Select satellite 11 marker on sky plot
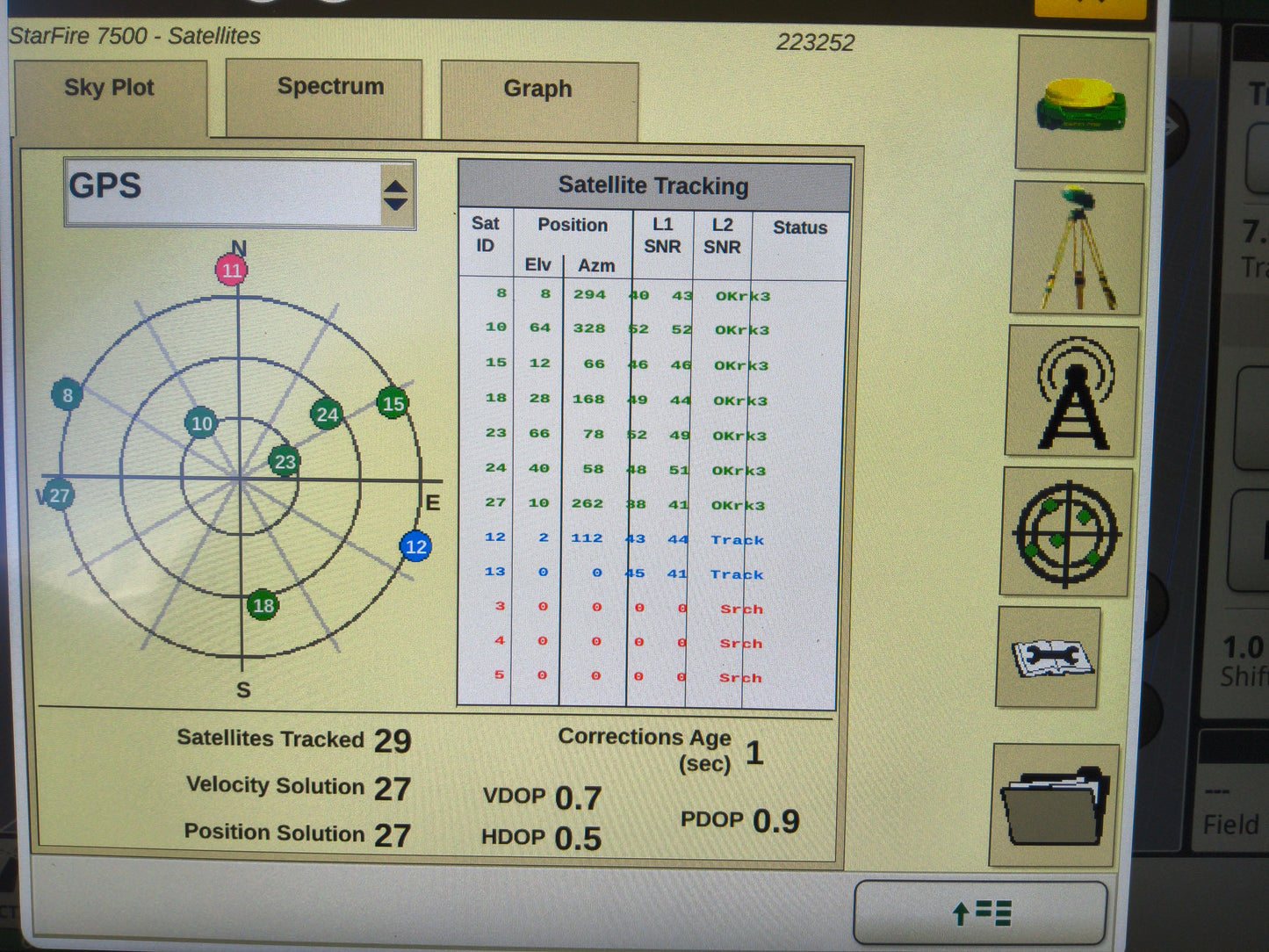Image resolution: width=1269 pixels, height=952 pixels. [x=232, y=270]
